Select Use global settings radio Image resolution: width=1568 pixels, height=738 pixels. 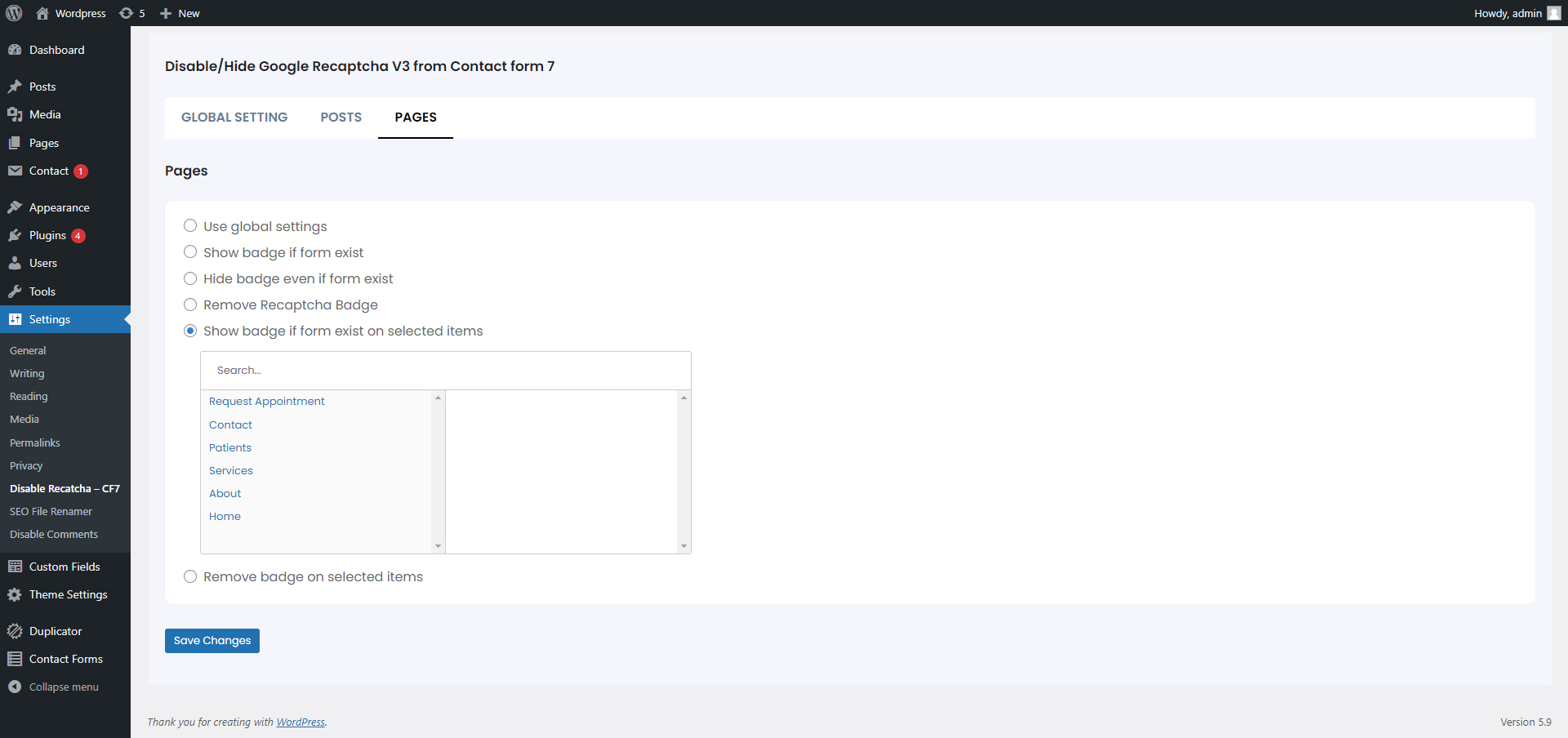pyautogui.click(x=190, y=225)
